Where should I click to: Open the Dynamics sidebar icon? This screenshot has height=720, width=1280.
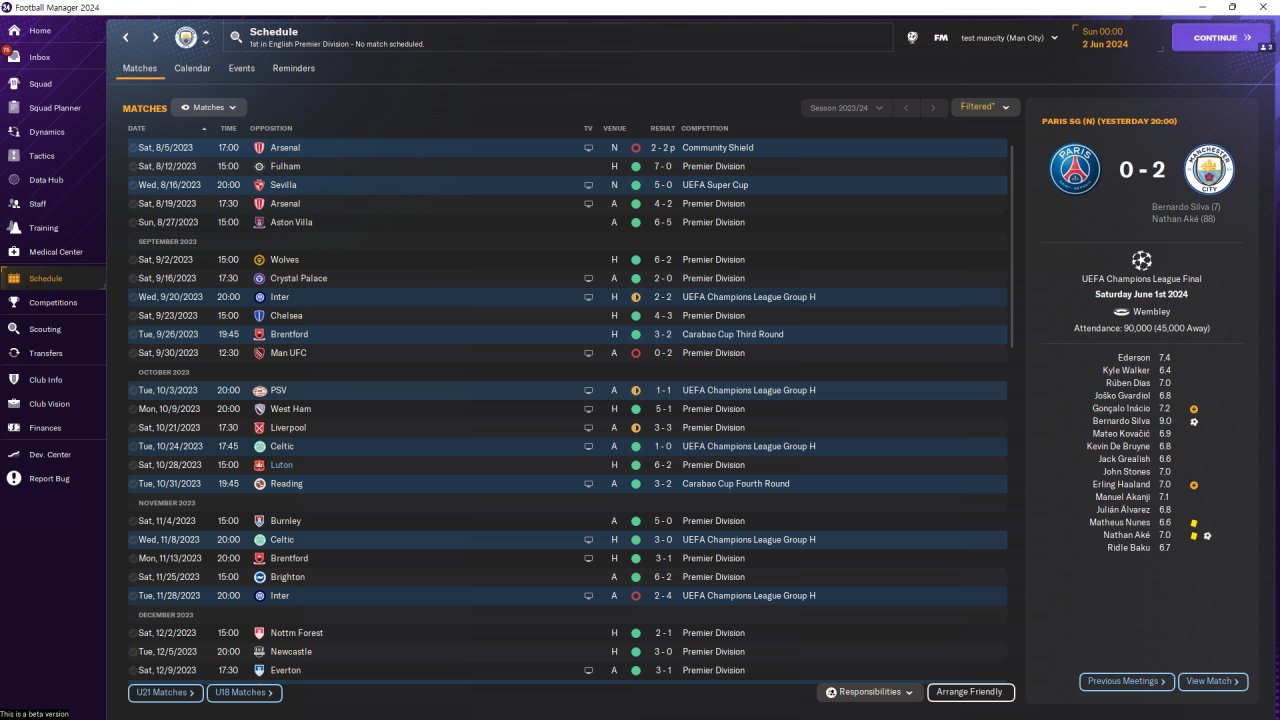click(14, 132)
